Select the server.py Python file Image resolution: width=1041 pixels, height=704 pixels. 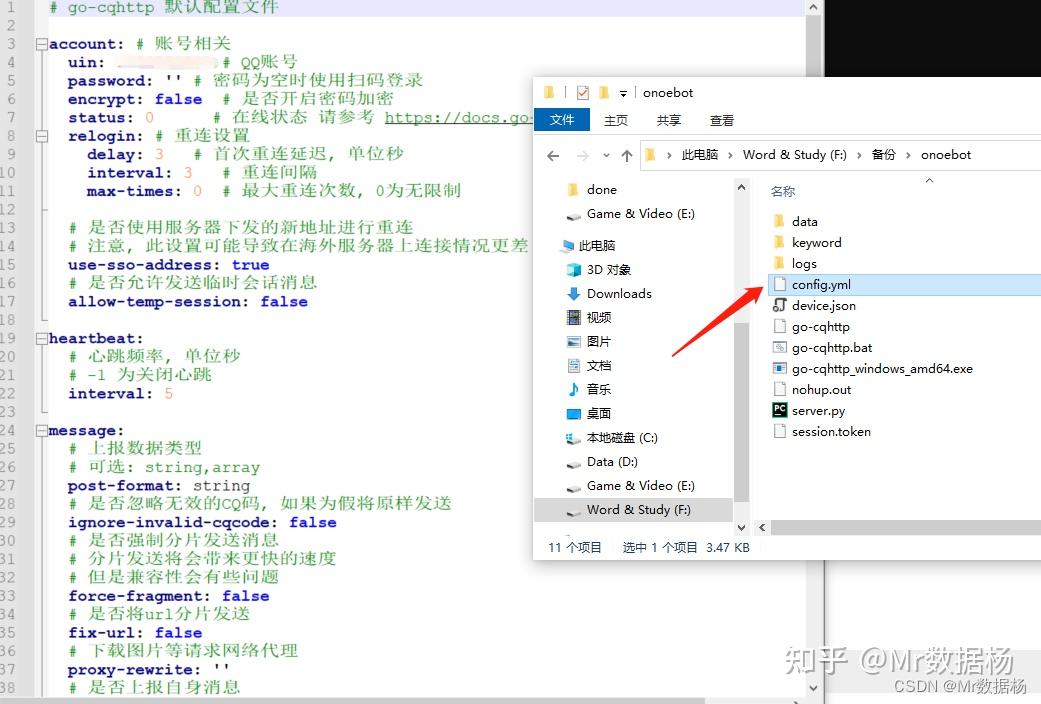[x=819, y=410]
